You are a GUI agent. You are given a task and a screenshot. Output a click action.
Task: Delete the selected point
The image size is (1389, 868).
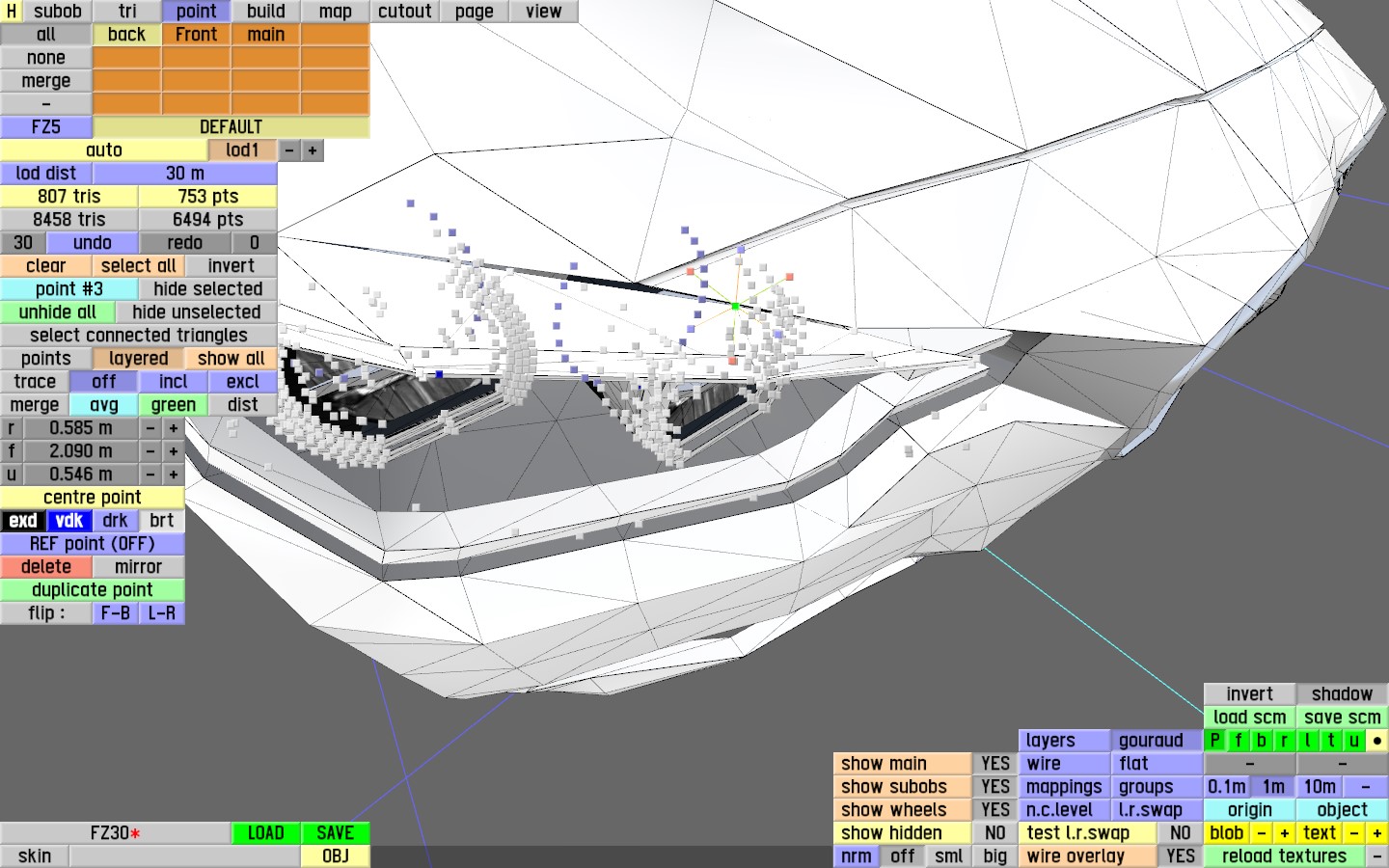coord(46,567)
